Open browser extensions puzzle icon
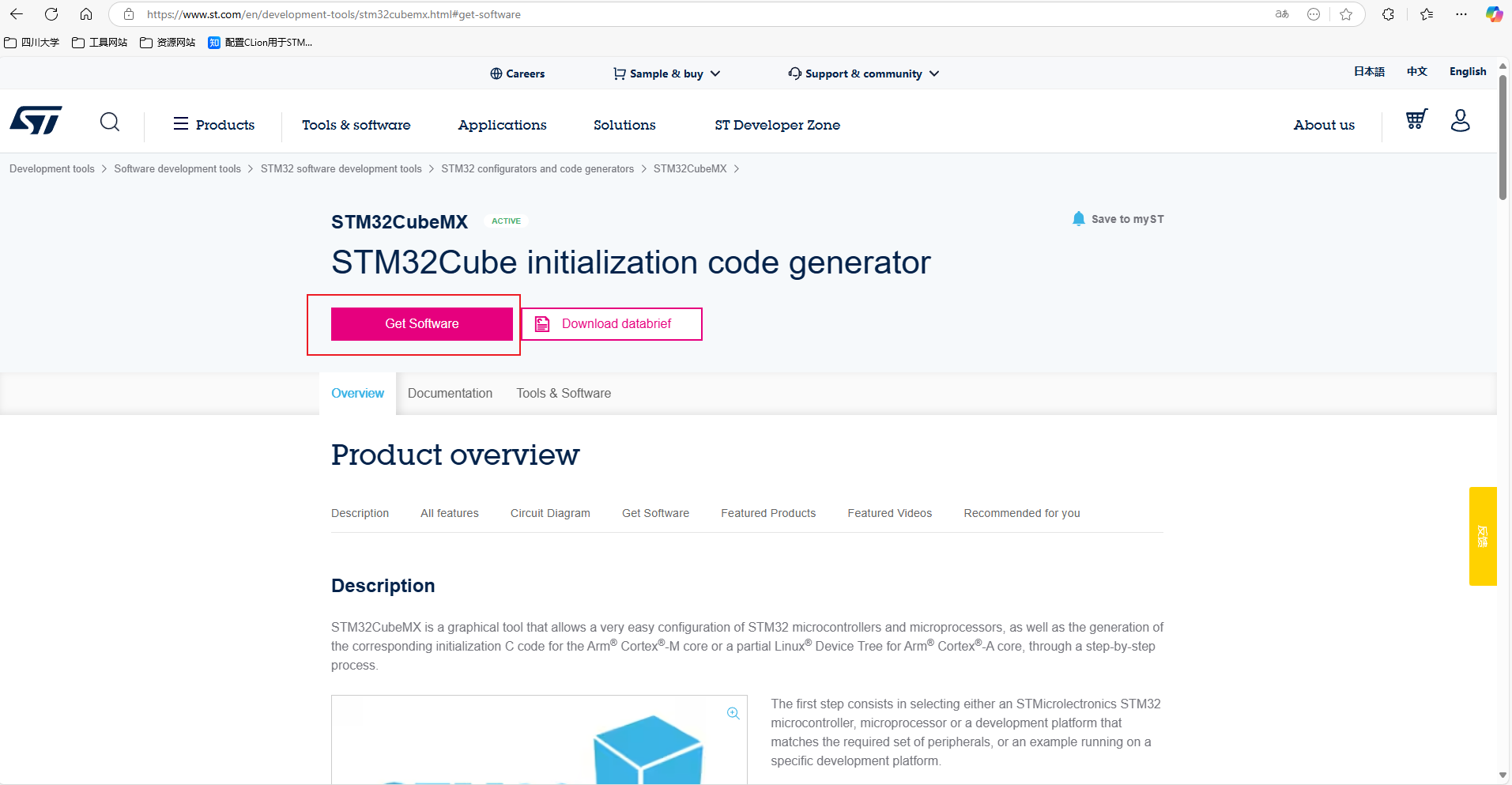 pos(1388,14)
